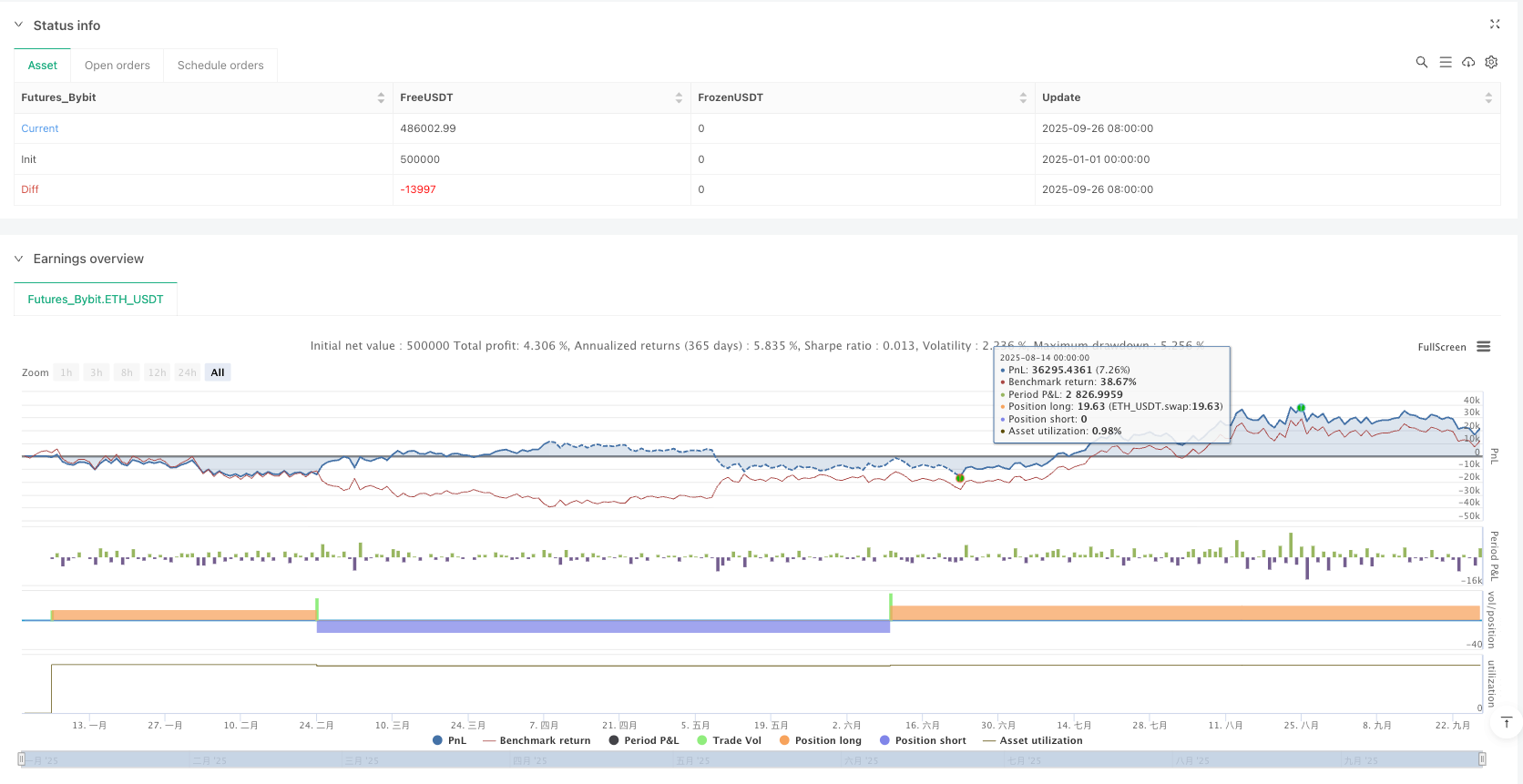The image size is (1523, 784).
Task: Click the left handle of the range navigator
Action: (22, 759)
